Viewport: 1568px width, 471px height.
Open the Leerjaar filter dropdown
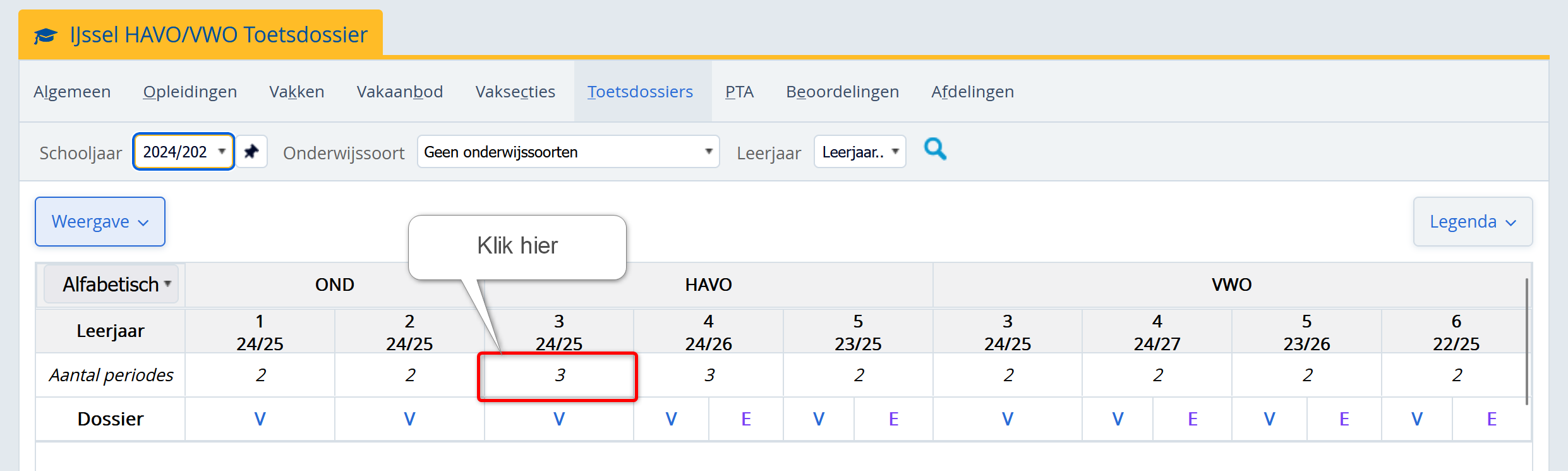pyautogui.click(x=859, y=152)
